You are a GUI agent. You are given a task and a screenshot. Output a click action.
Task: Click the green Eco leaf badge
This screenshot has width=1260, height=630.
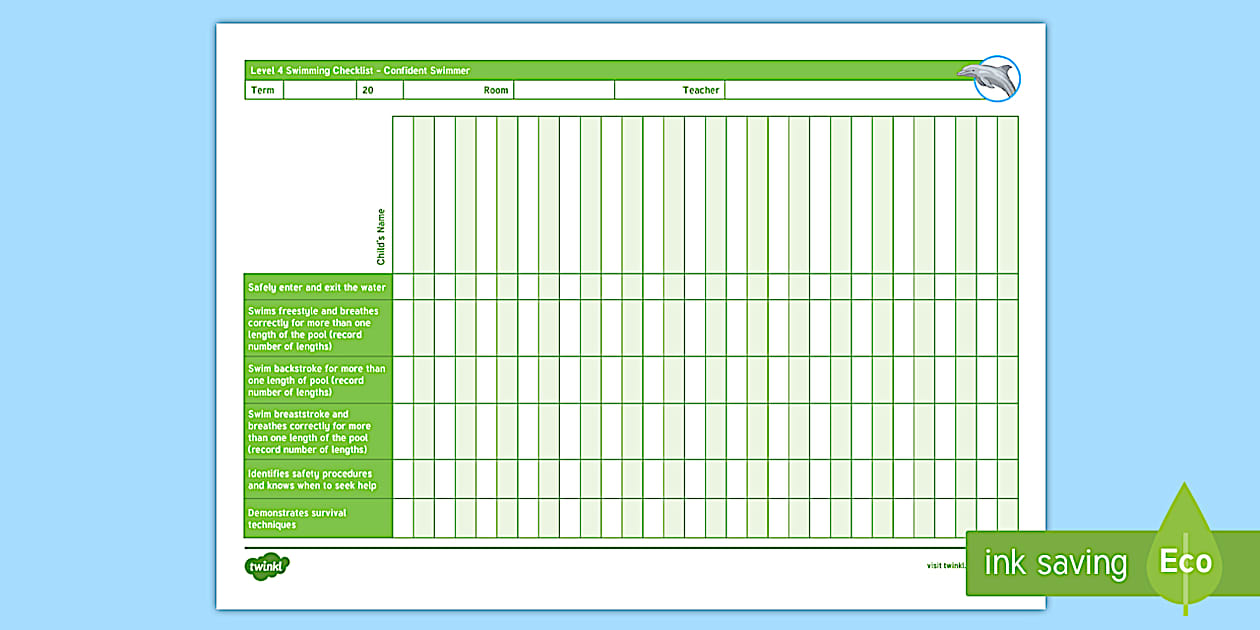[1183, 563]
